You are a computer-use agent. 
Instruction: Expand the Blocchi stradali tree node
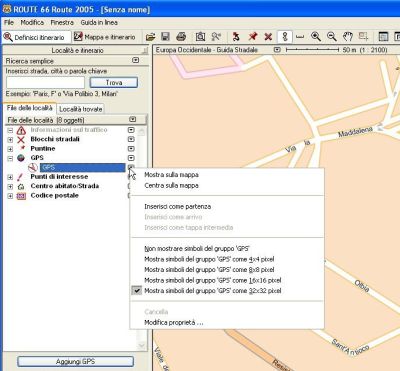point(10,140)
